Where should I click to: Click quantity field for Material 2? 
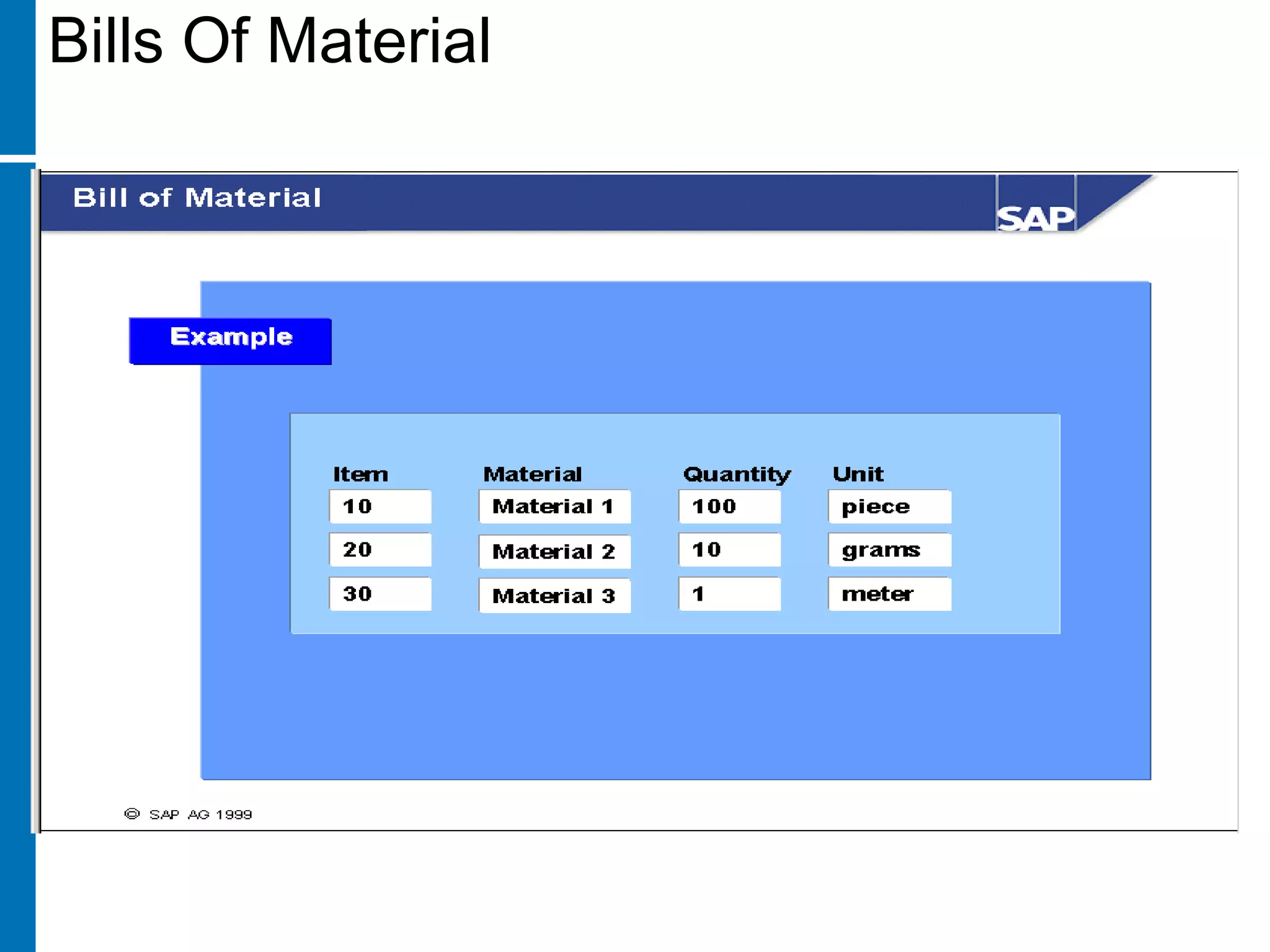(729, 549)
